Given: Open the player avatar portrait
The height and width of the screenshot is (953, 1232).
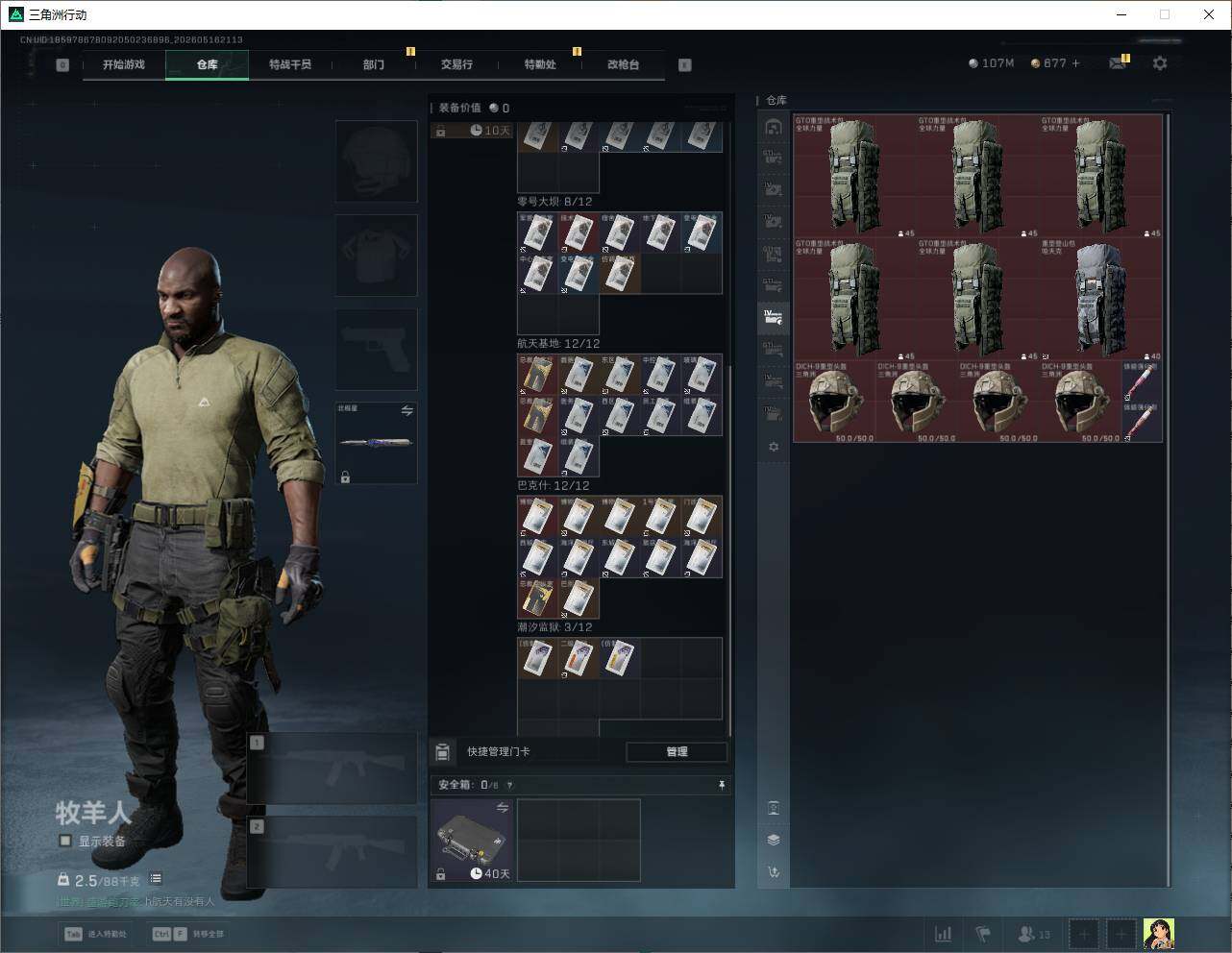Looking at the screenshot, I should [1158, 934].
